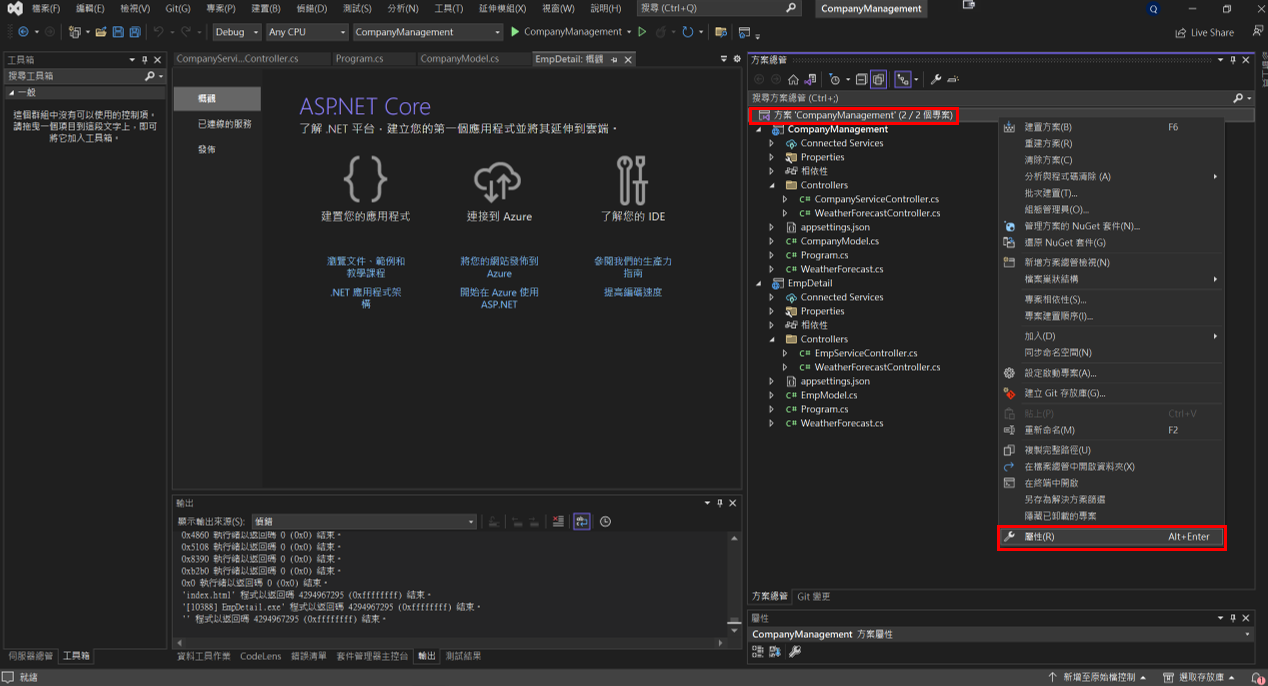Screen dimensions: 1268x686
Task: Click the Visual Studio logo icon
Action: [x=16, y=8]
